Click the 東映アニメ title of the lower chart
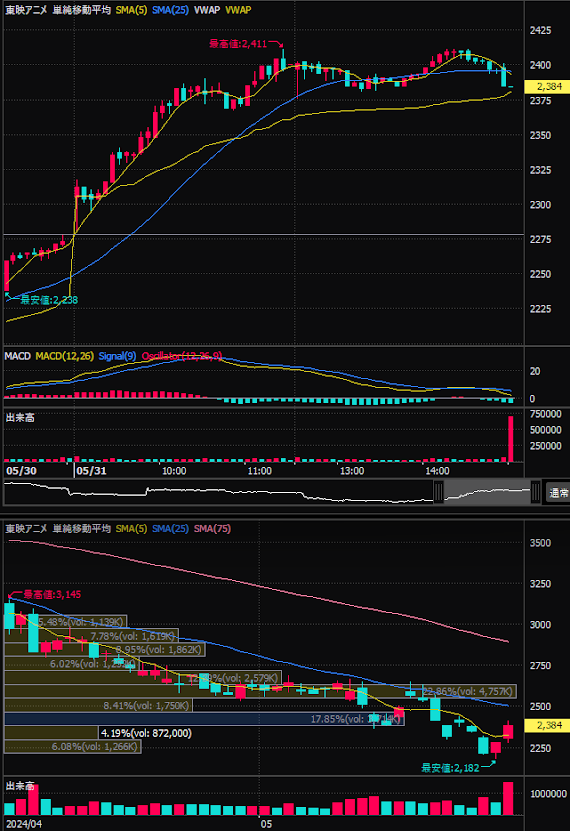 [x=26, y=528]
